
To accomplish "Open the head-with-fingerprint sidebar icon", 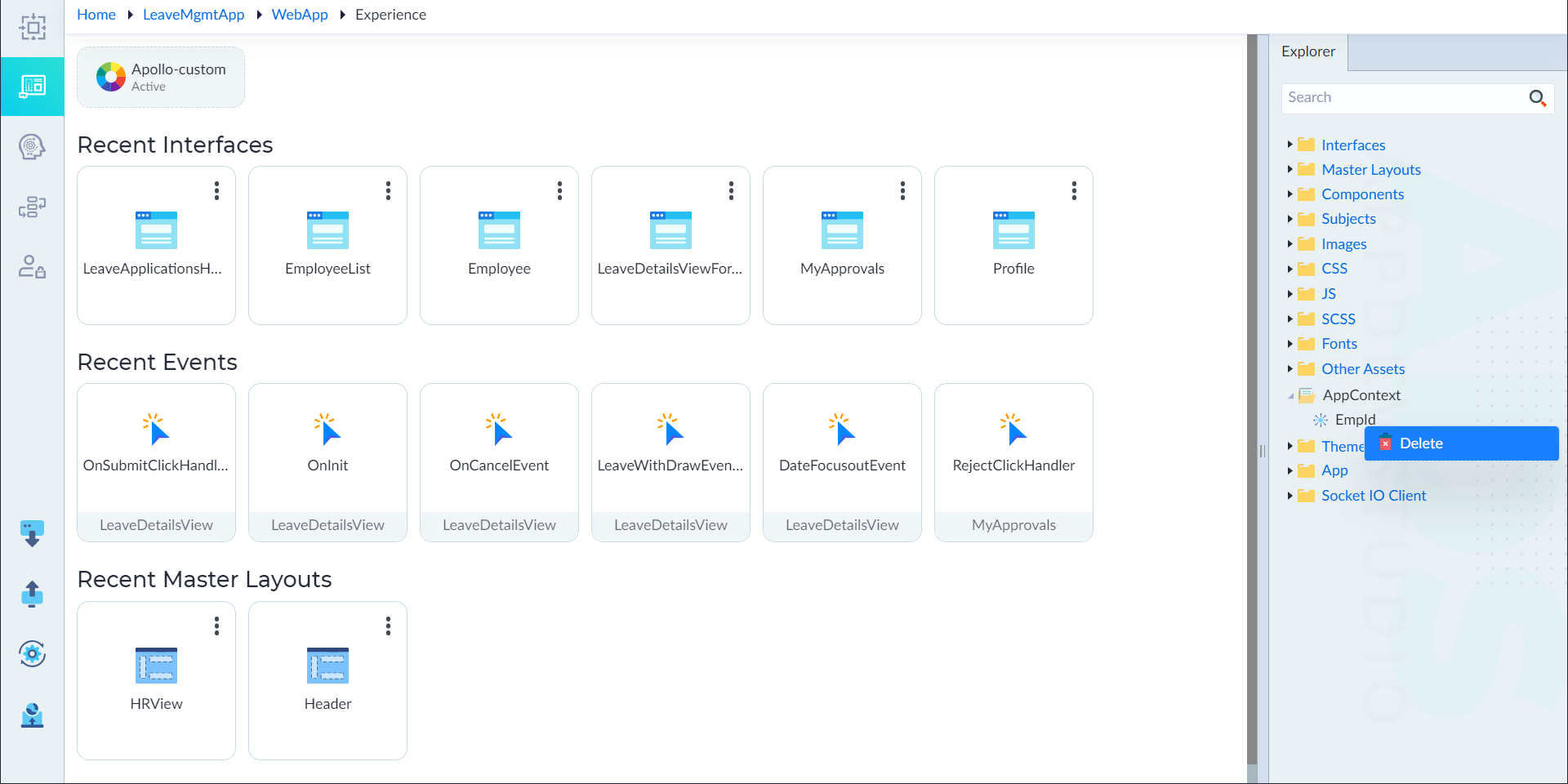I will [33, 147].
